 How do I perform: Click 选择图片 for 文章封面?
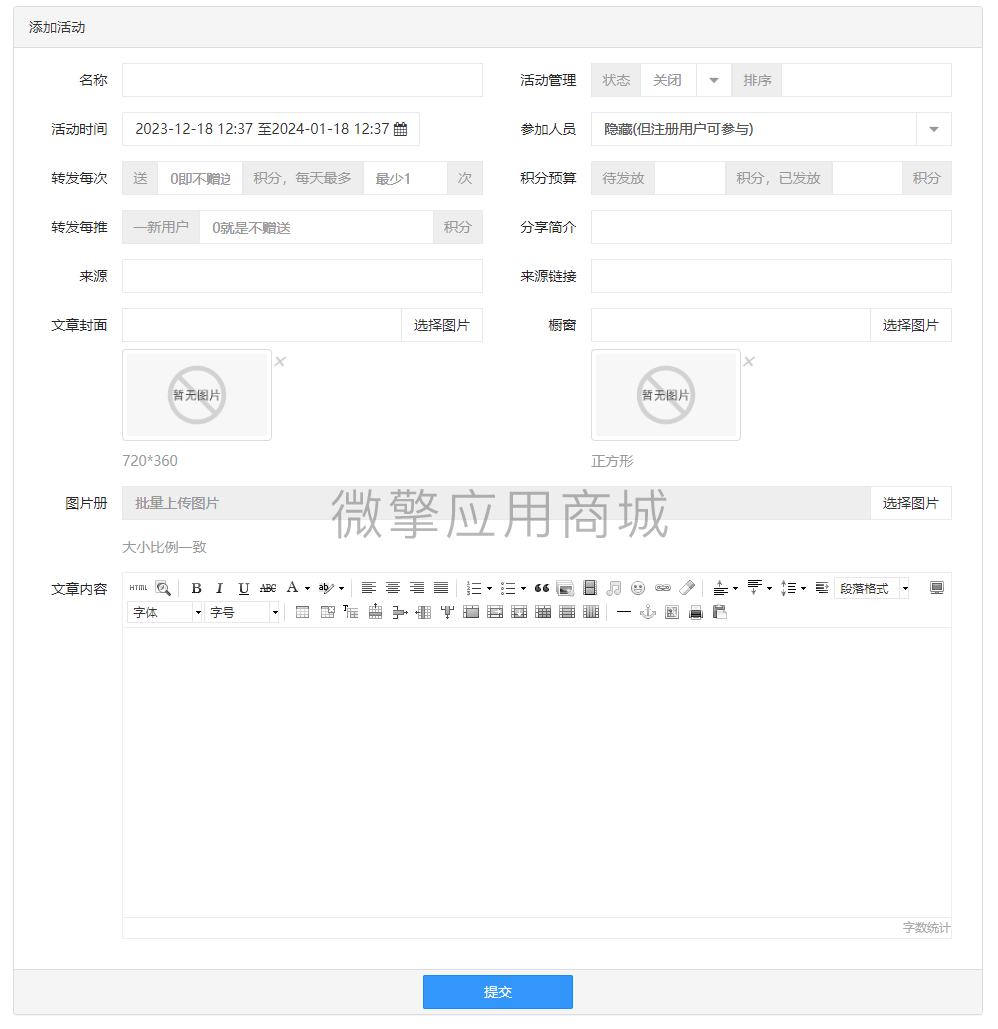click(x=442, y=325)
